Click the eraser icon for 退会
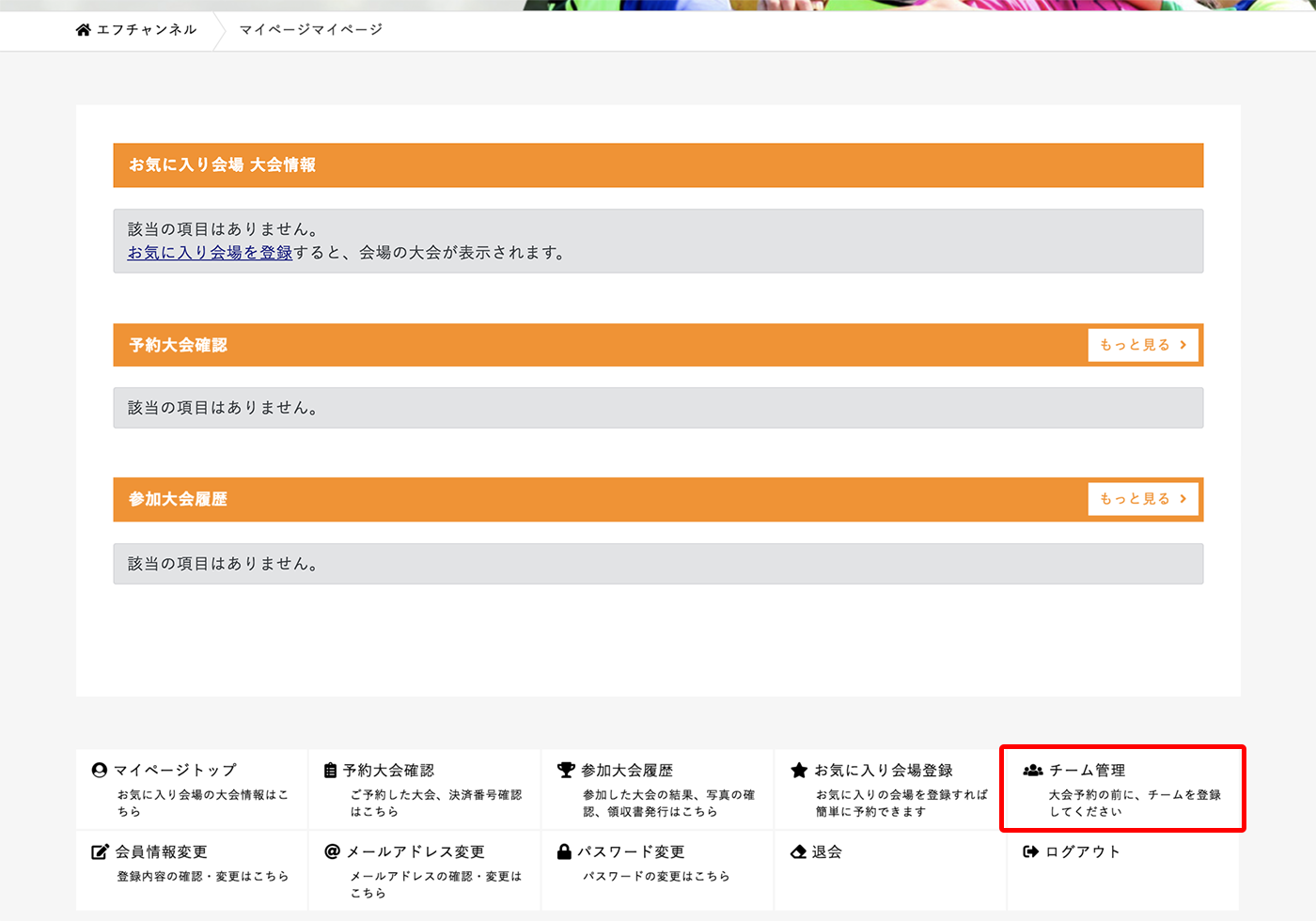1316x921 pixels. [x=799, y=851]
